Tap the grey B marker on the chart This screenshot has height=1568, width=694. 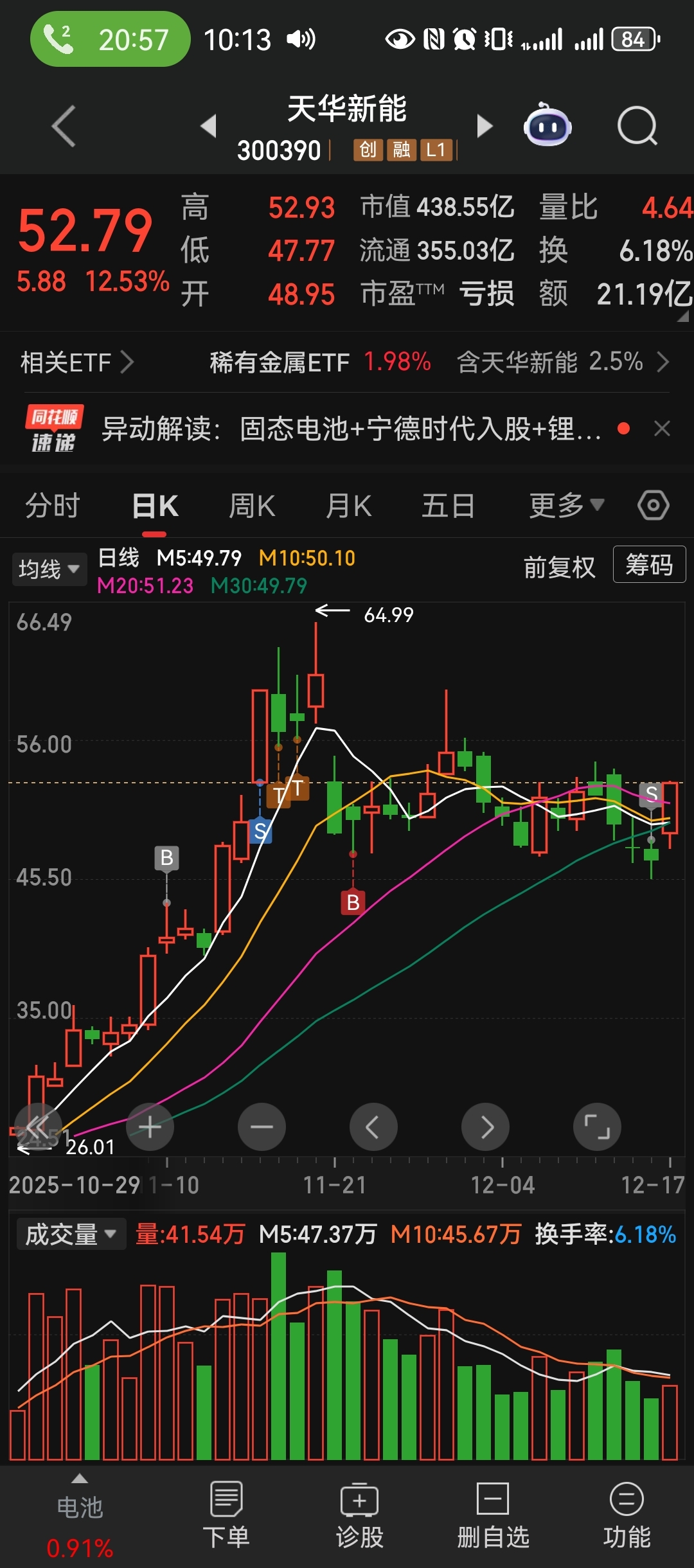(x=166, y=858)
